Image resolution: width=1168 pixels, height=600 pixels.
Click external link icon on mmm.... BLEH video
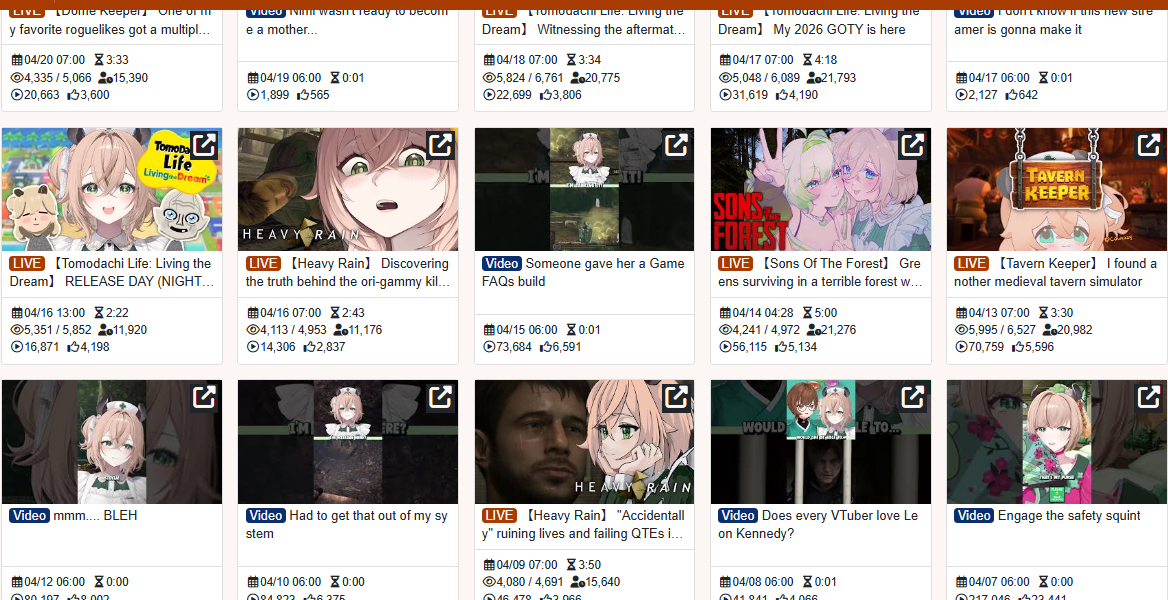204,397
